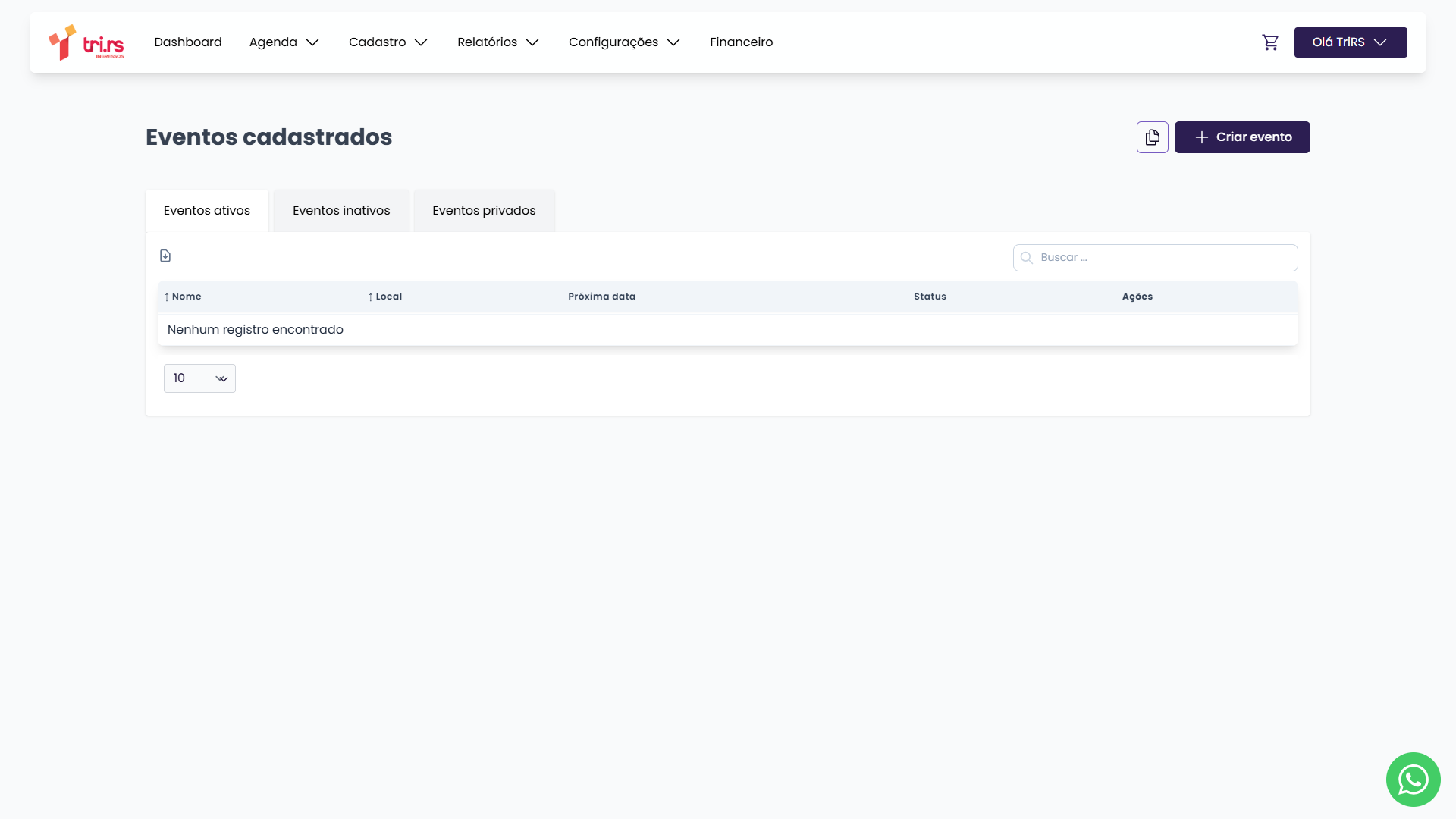
Task: Expand the Relatórios dropdown menu
Action: (x=497, y=42)
